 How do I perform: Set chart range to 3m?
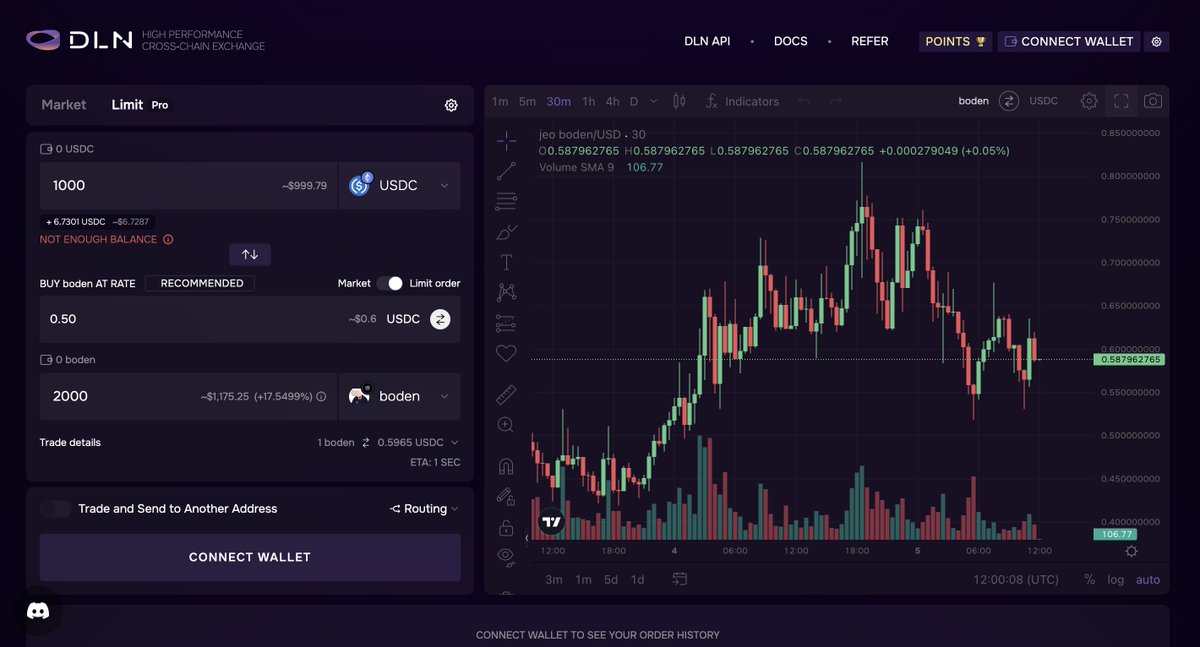tap(554, 580)
